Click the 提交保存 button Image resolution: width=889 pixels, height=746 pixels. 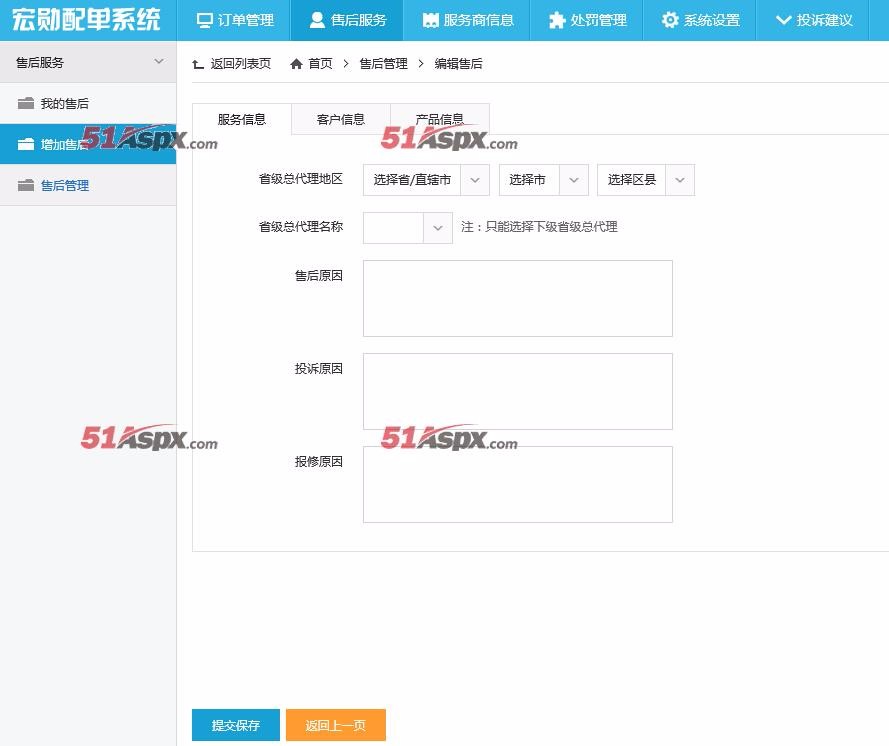click(x=235, y=726)
